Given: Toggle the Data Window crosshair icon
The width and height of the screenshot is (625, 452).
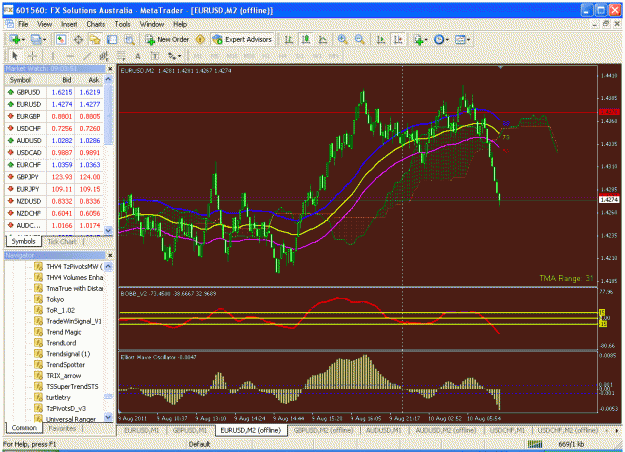Looking at the screenshot, I should click(x=78, y=39).
